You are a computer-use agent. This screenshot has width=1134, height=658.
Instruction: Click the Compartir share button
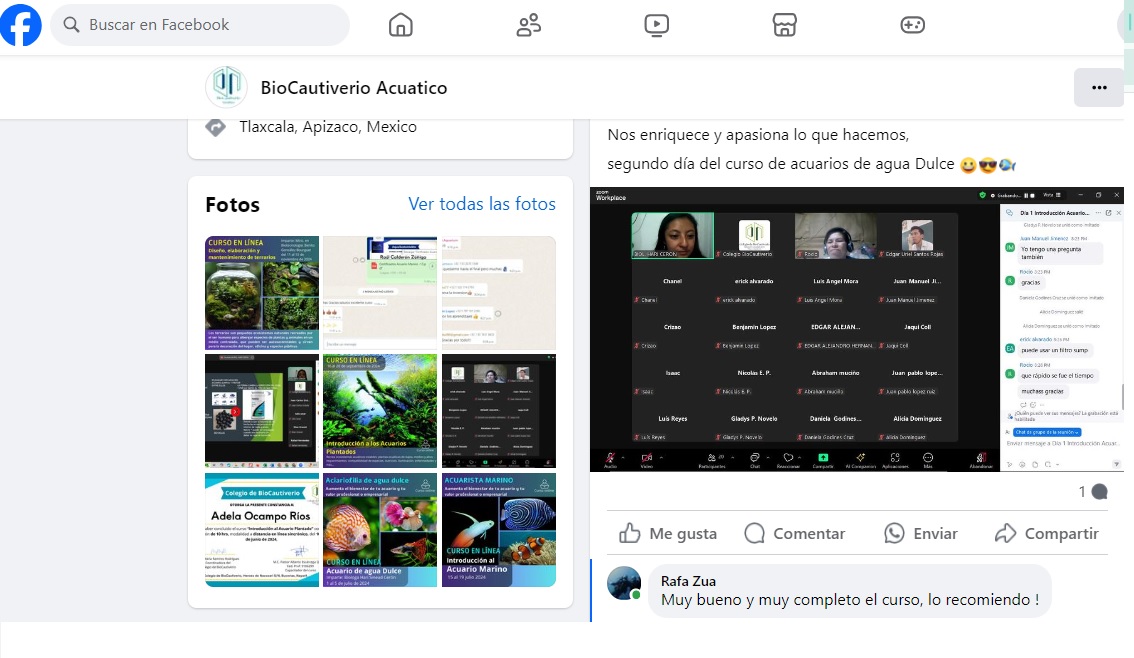coord(1047,534)
